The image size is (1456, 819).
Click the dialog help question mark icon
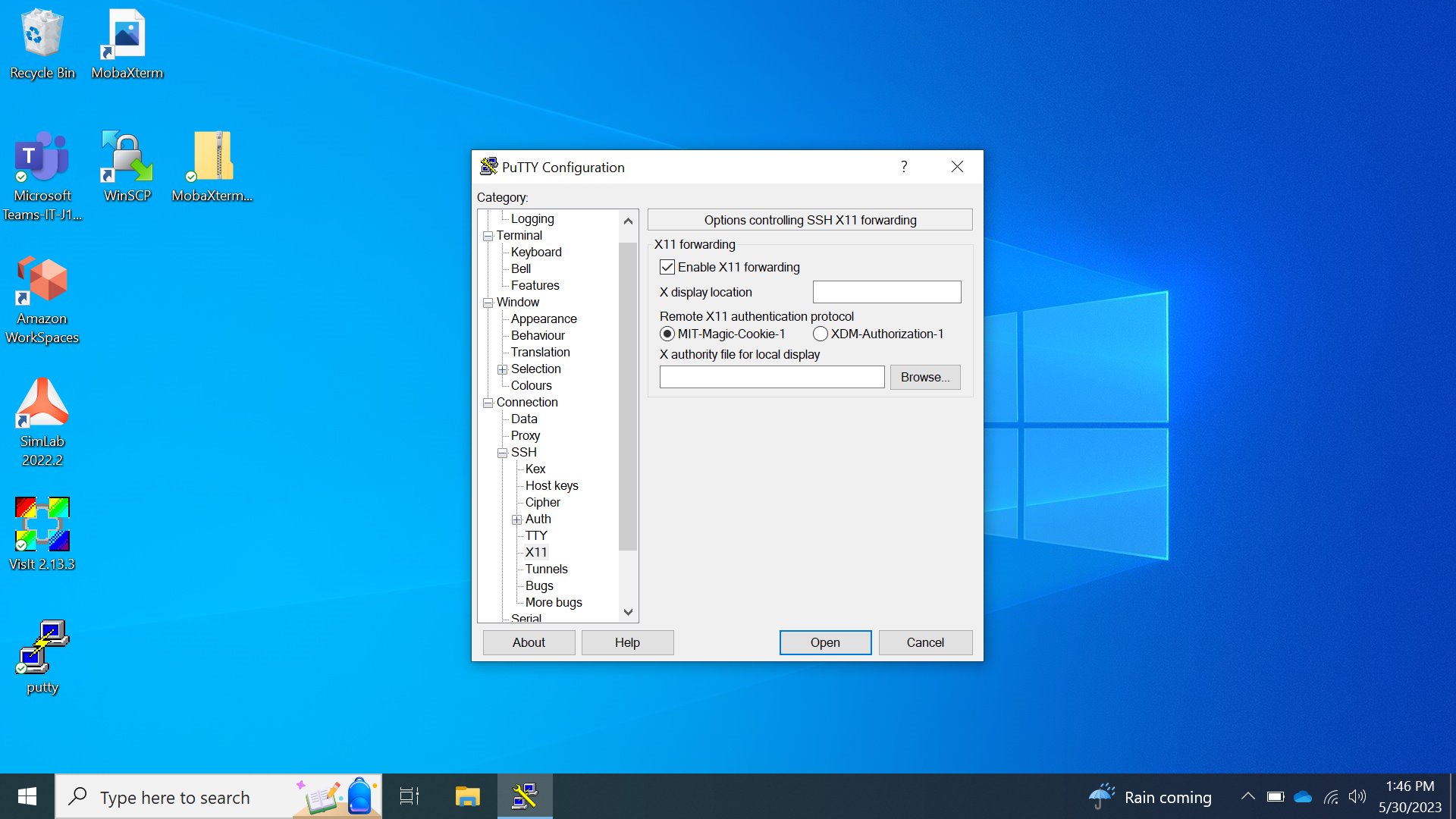pyautogui.click(x=904, y=167)
